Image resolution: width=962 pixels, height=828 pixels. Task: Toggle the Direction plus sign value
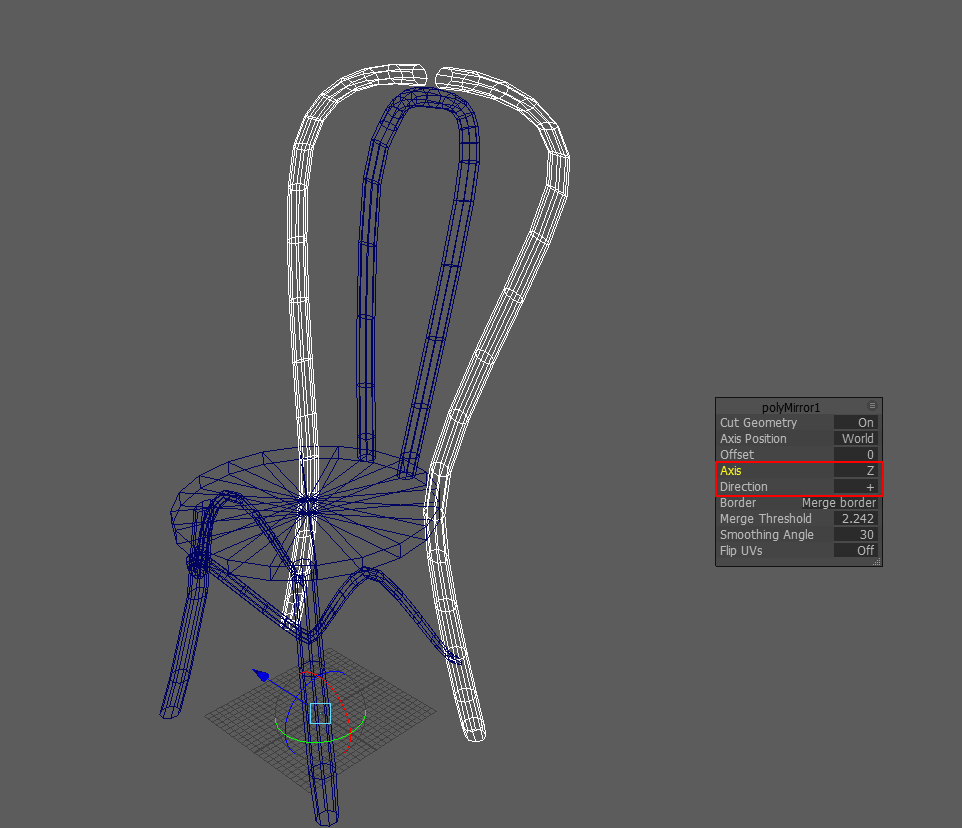856,487
